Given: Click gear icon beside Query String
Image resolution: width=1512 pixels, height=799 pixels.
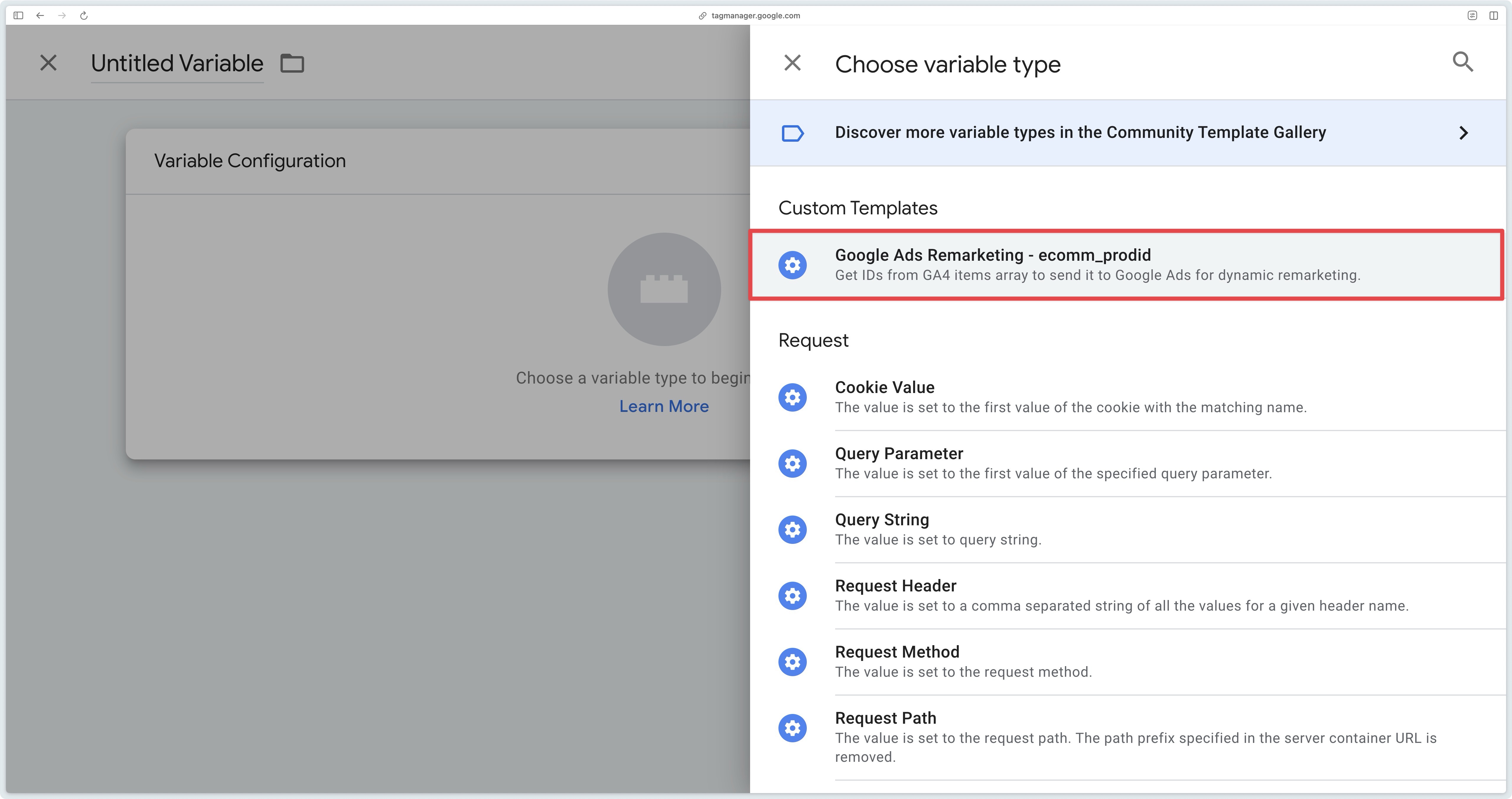Looking at the screenshot, I should 792,529.
